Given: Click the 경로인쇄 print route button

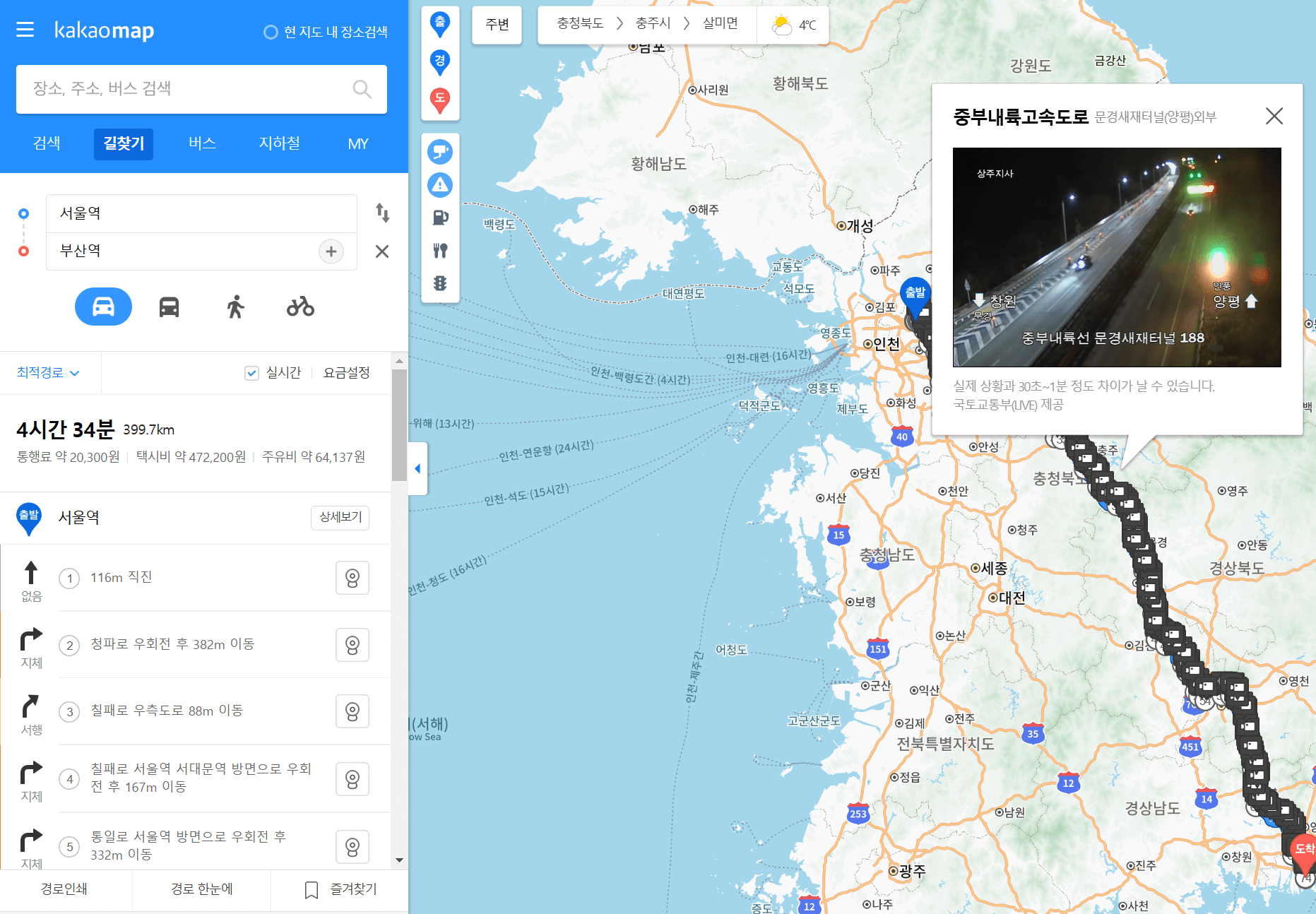Looking at the screenshot, I should click(x=65, y=889).
